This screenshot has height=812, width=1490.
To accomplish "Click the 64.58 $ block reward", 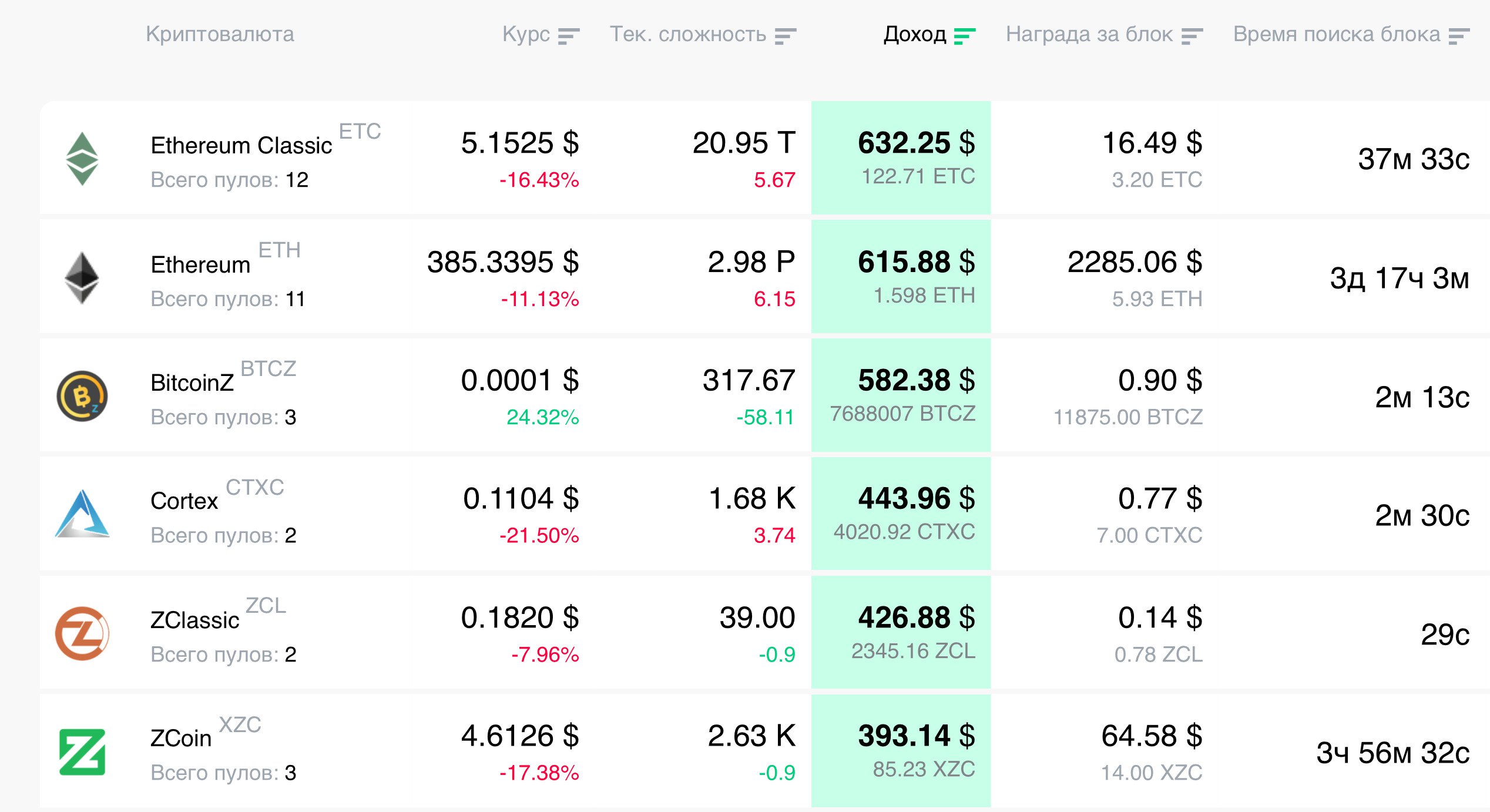I will coord(1152,736).
